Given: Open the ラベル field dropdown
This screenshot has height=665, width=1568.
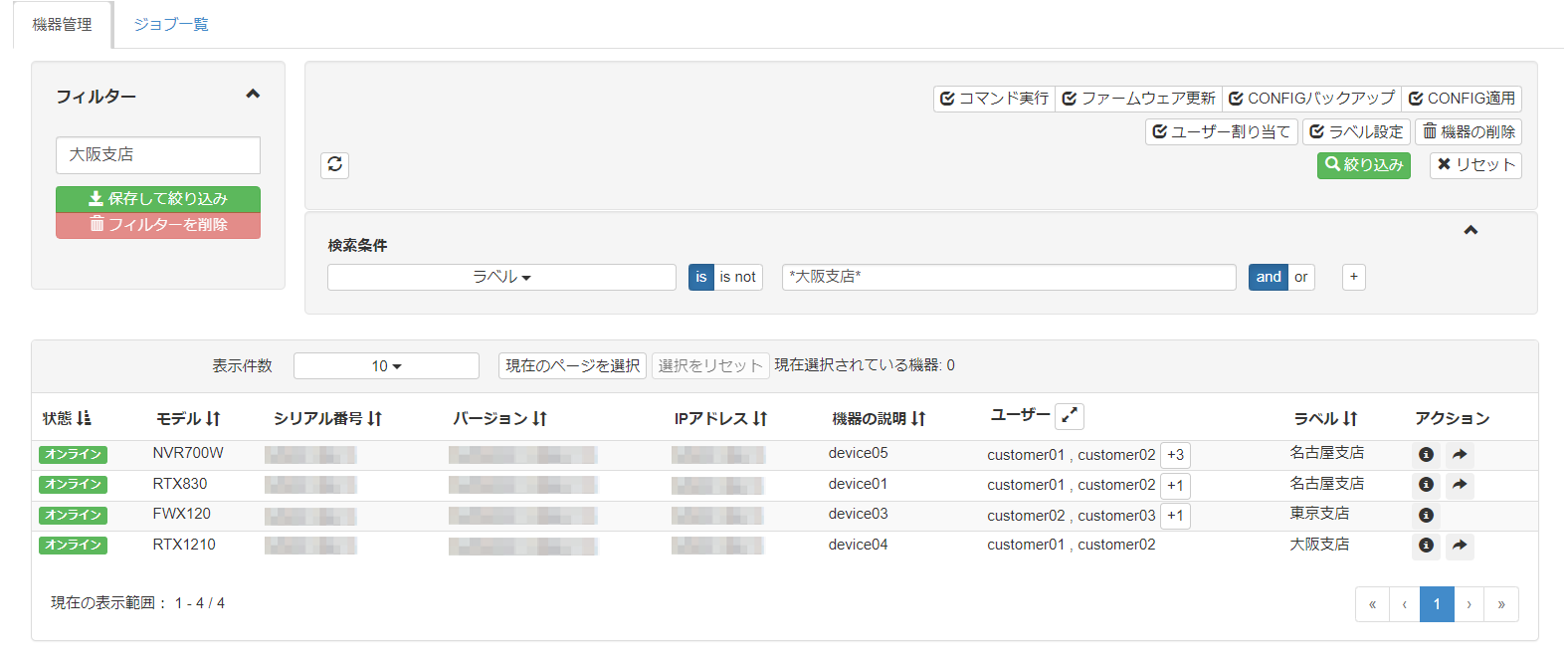Looking at the screenshot, I should point(501,277).
